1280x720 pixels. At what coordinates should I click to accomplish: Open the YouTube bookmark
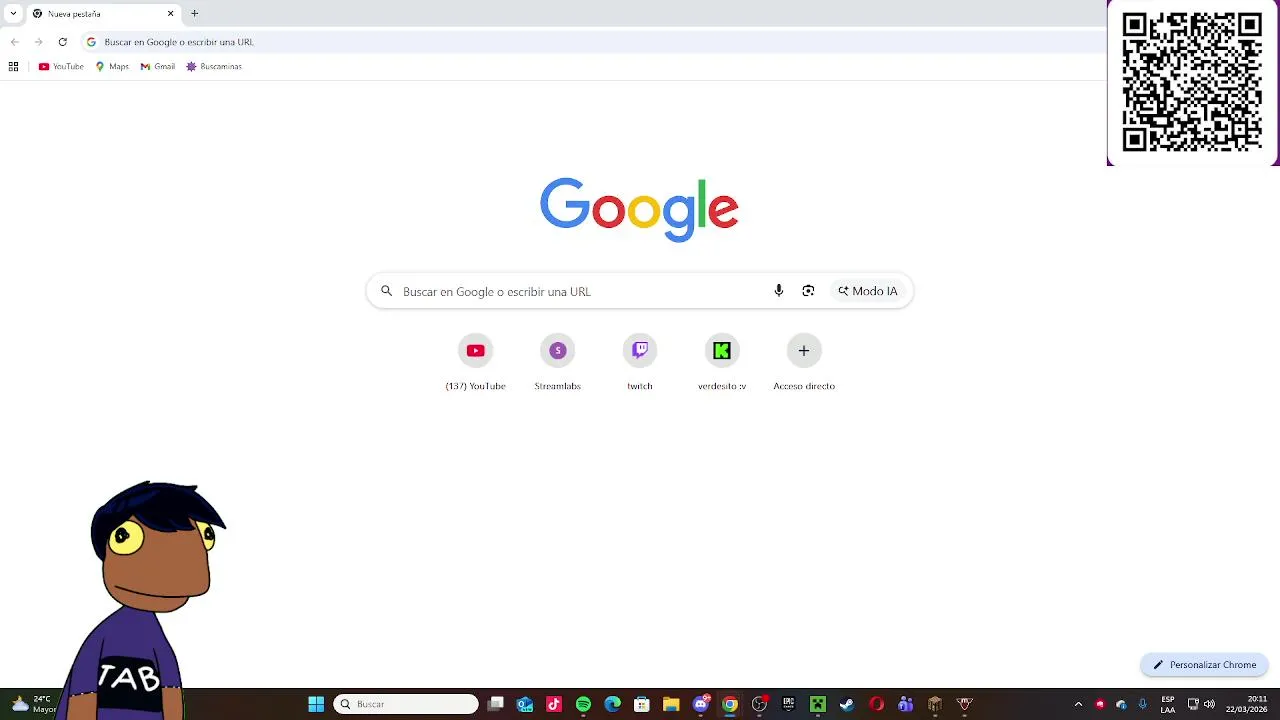(61, 66)
